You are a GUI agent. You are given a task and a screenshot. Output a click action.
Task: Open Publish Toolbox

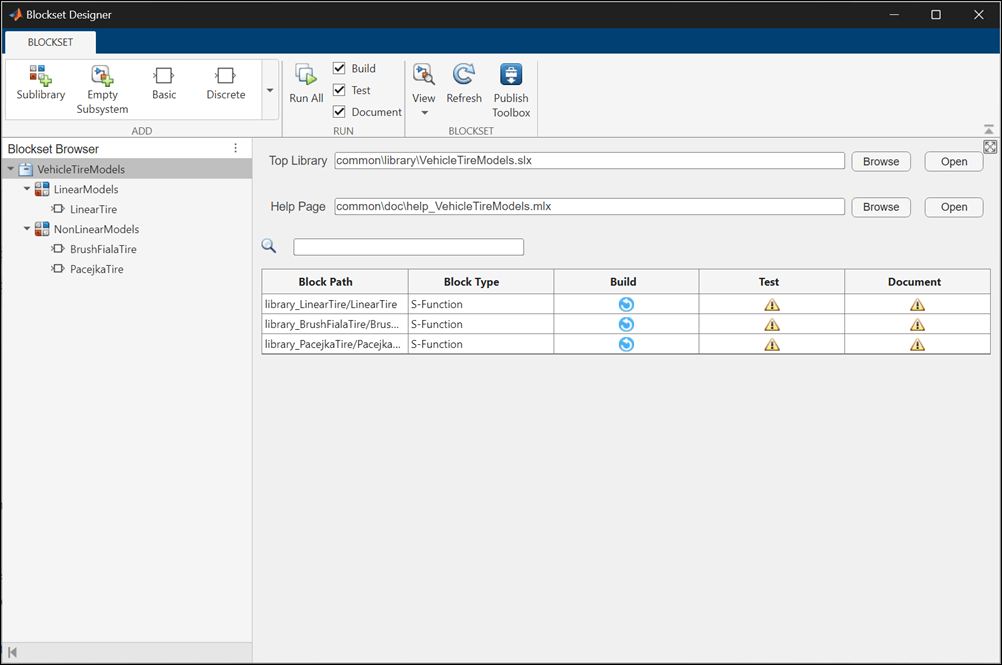point(511,76)
